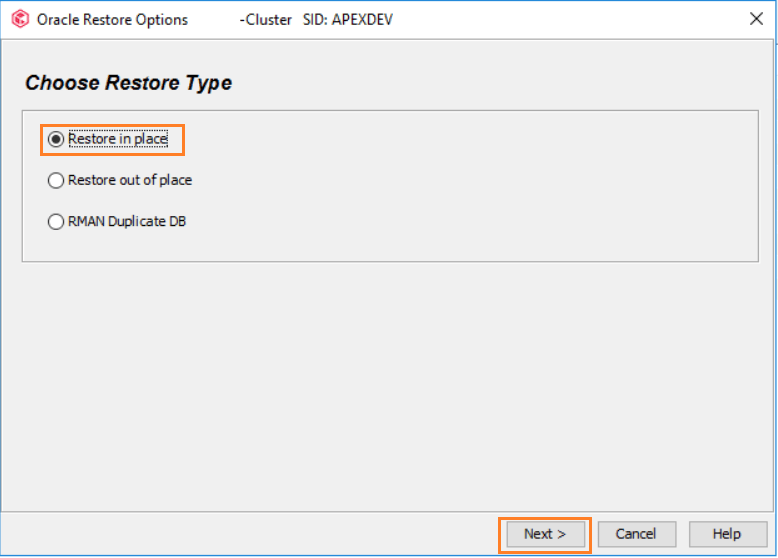778x558 pixels.
Task: Click the -Cluster text in title bar
Action: 266,20
